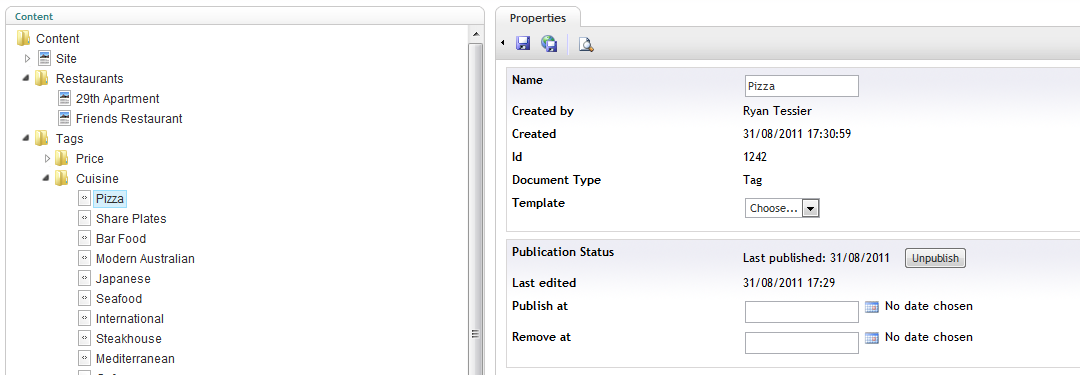Click the small arrow left of the Save icon
The image size is (1080, 375).
503,43
